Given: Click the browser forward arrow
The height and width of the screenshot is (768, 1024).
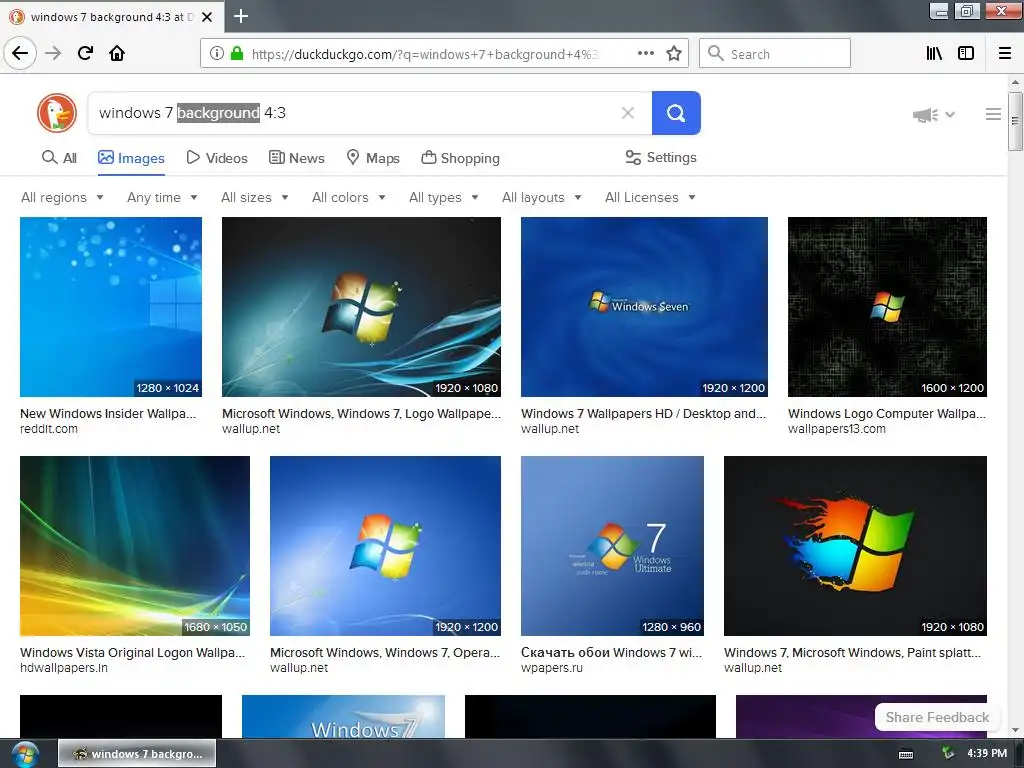Looking at the screenshot, I should [53, 53].
